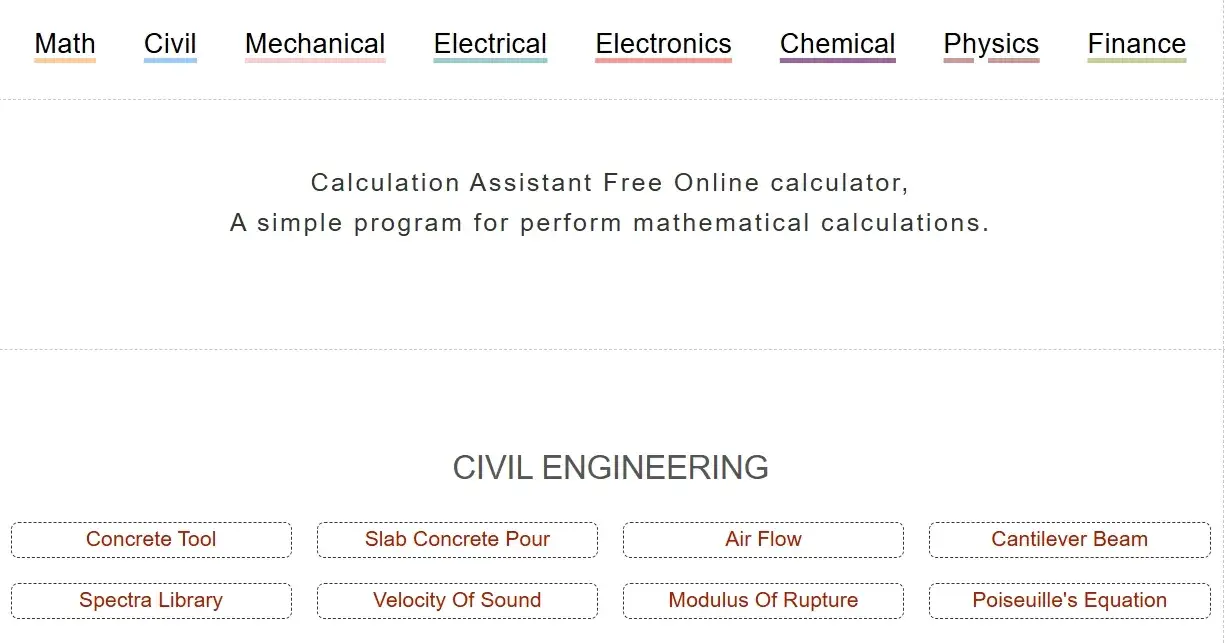1225x643 pixels.
Task: Open the Finance calculators section
Action: (x=1137, y=44)
